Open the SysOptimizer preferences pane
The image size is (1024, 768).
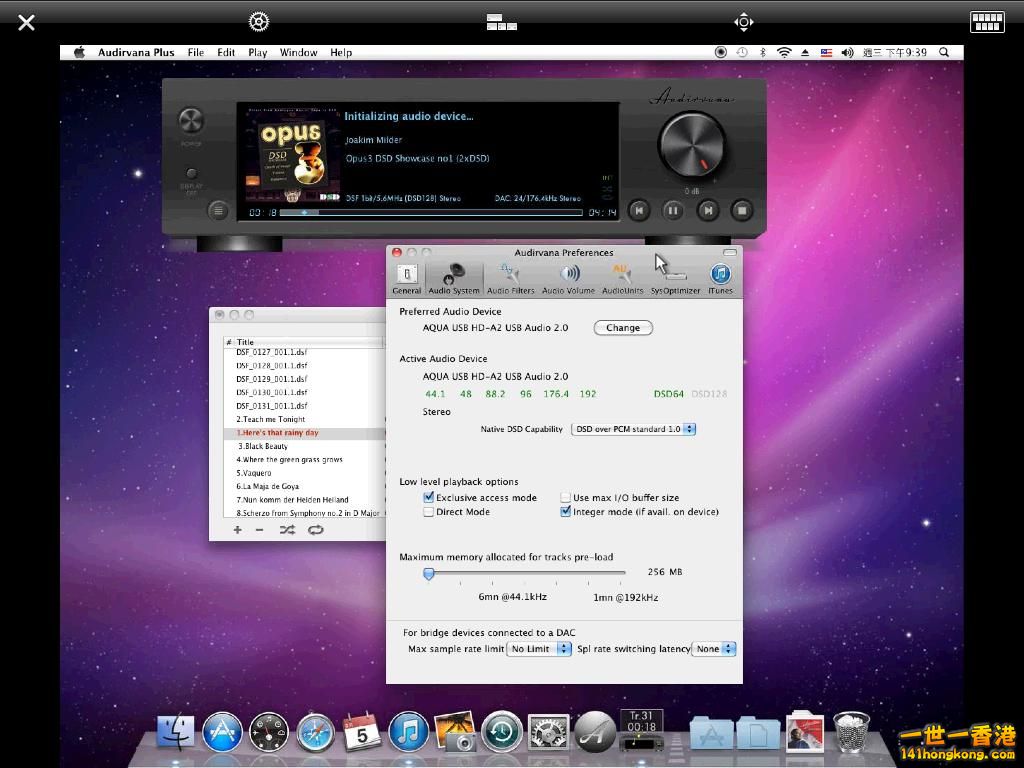(675, 278)
